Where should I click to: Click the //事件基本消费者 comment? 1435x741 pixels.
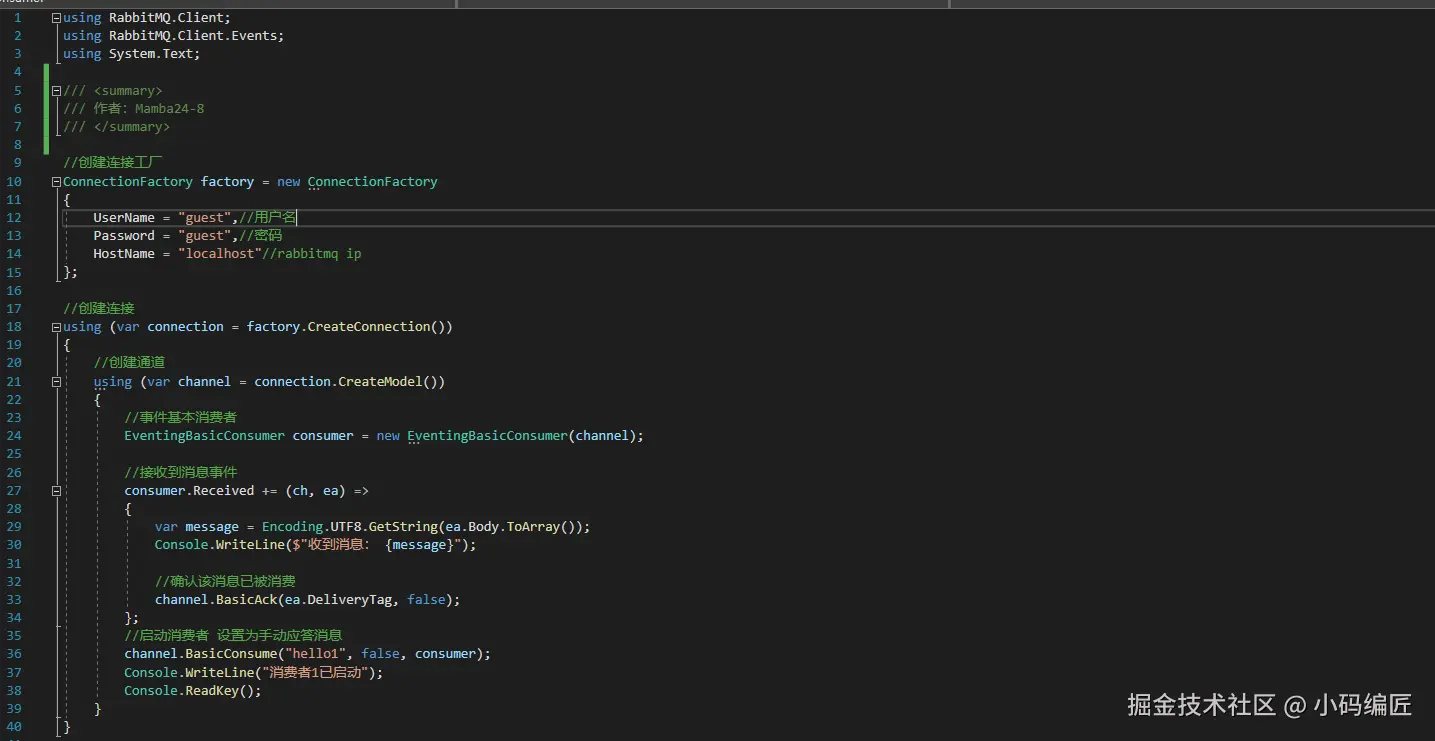(x=181, y=417)
